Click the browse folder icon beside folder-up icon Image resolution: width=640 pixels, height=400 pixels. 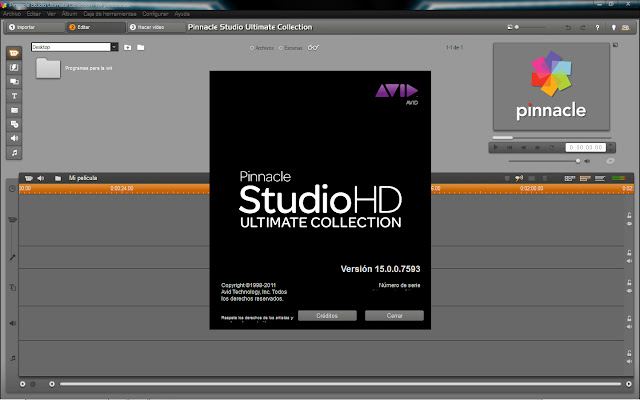pos(141,47)
